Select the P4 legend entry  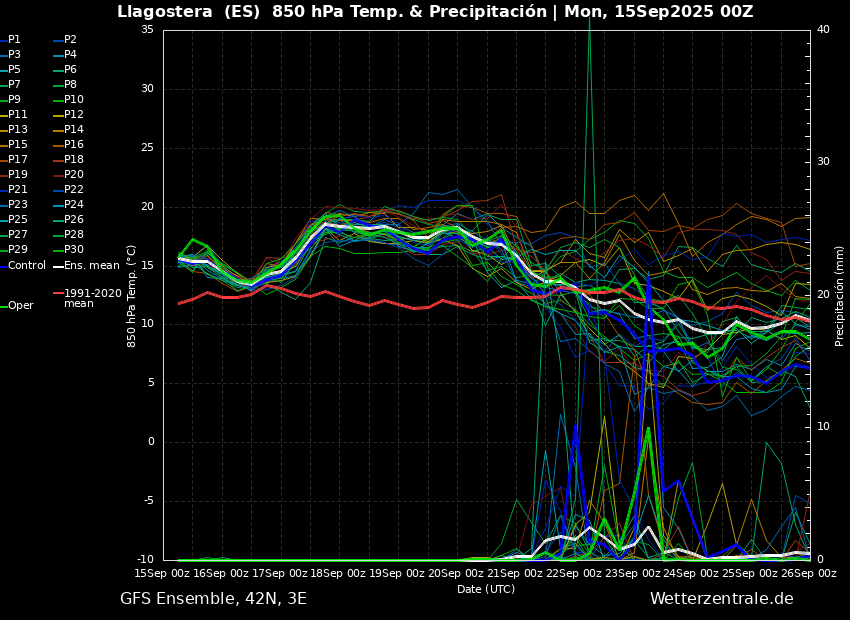click(x=70, y=55)
